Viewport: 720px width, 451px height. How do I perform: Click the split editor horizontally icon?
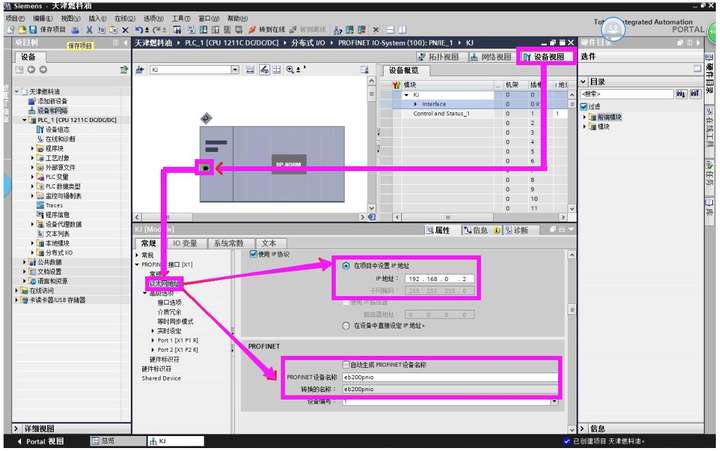[390, 30]
